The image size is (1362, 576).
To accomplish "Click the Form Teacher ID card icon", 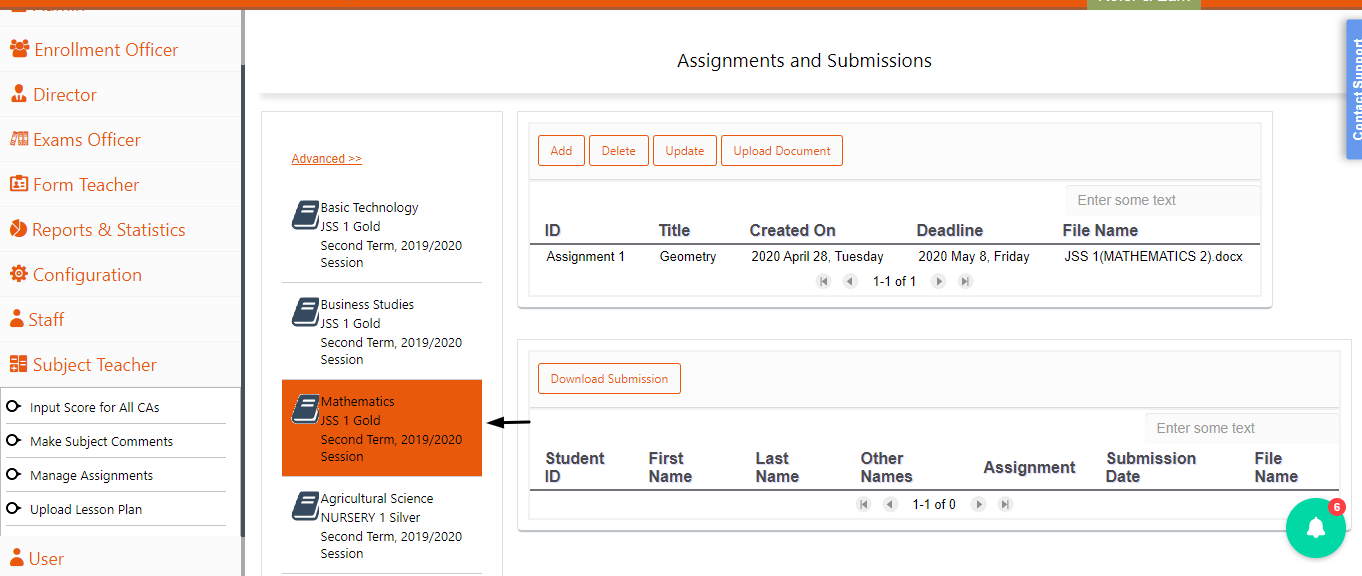I will pyautogui.click(x=18, y=184).
